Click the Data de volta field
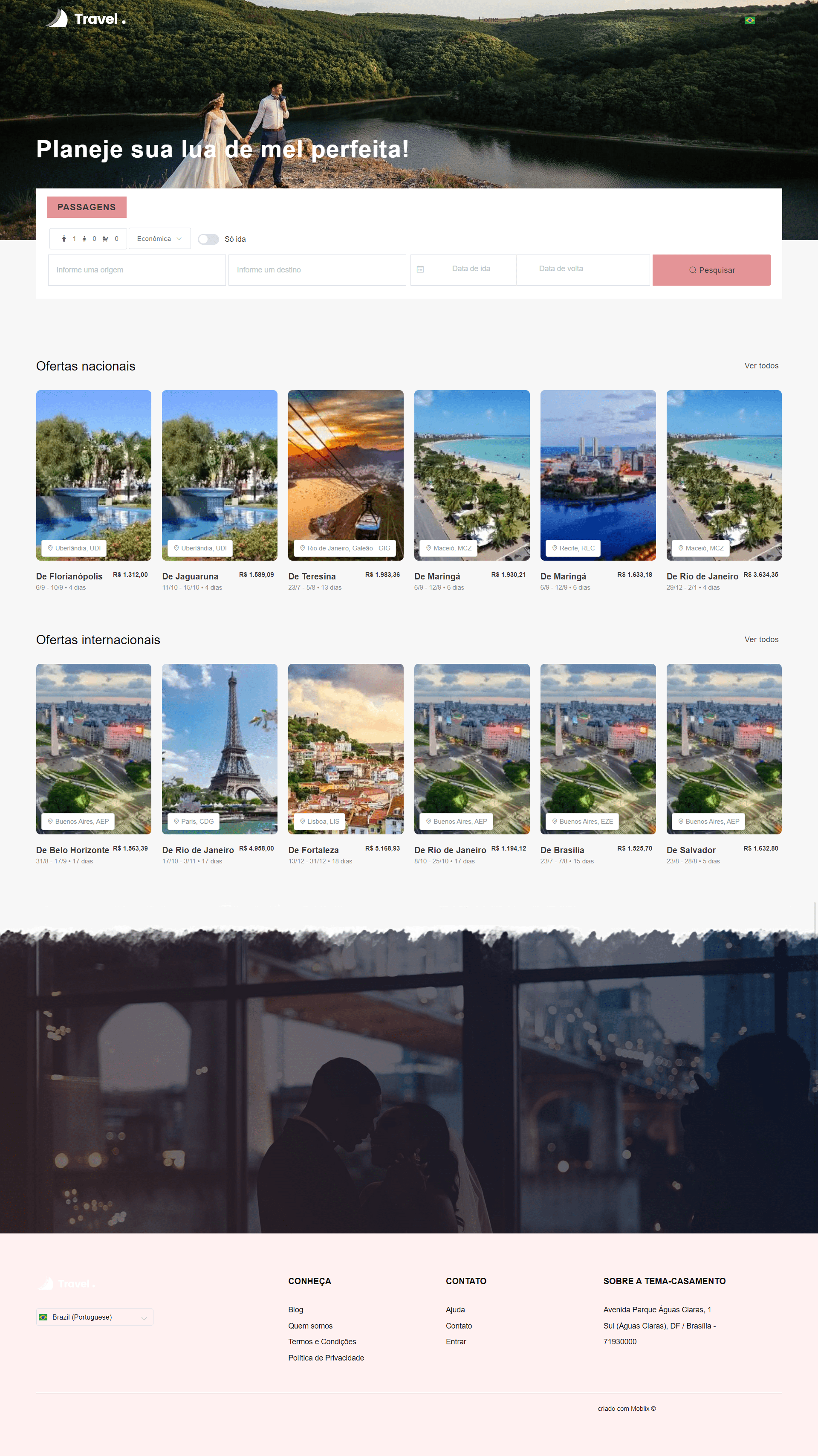818x1456 pixels. coord(582,269)
